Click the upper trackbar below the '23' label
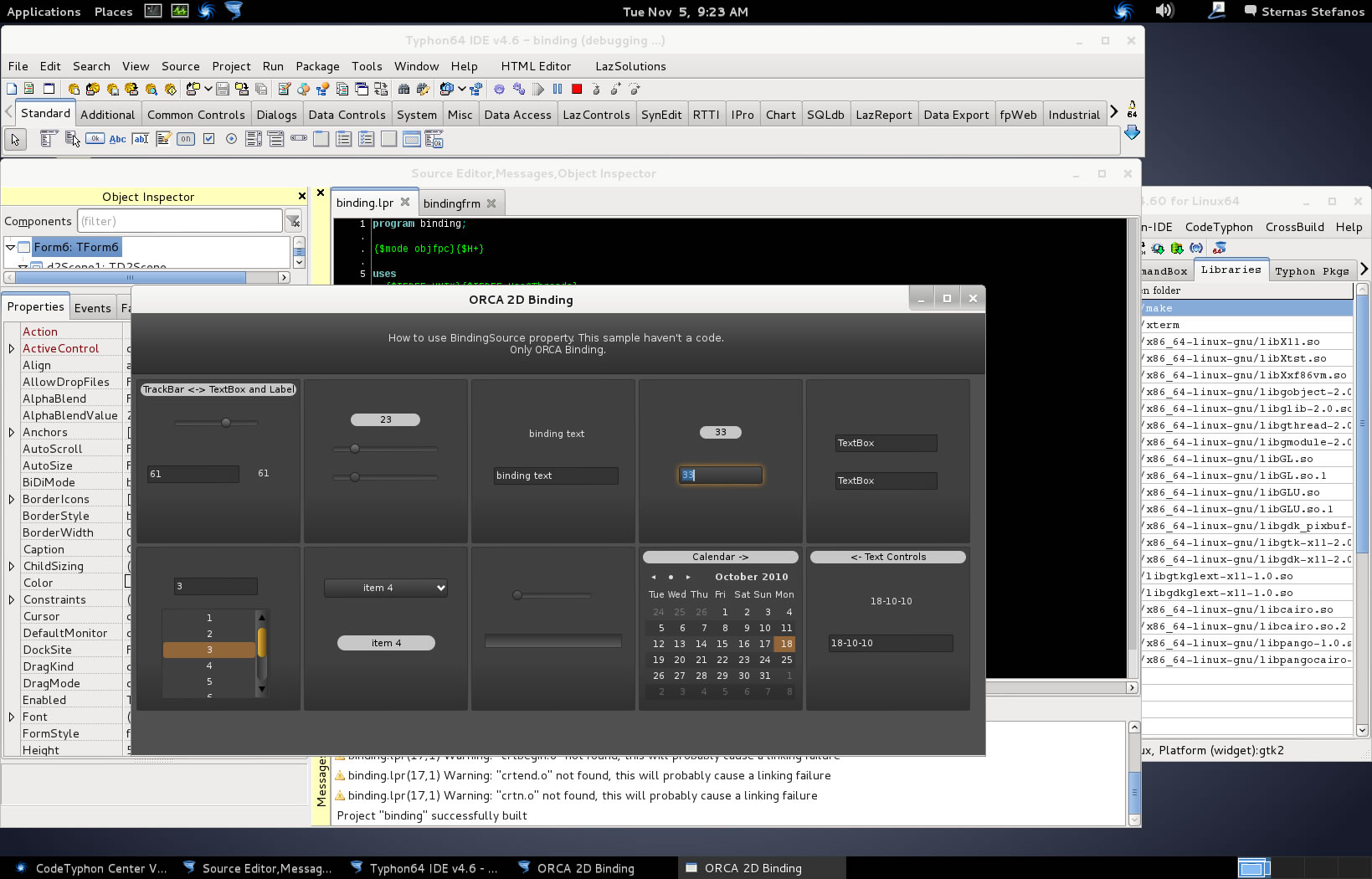Image resolution: width=1372 pixels, height=879 pixels. point(385,449)
